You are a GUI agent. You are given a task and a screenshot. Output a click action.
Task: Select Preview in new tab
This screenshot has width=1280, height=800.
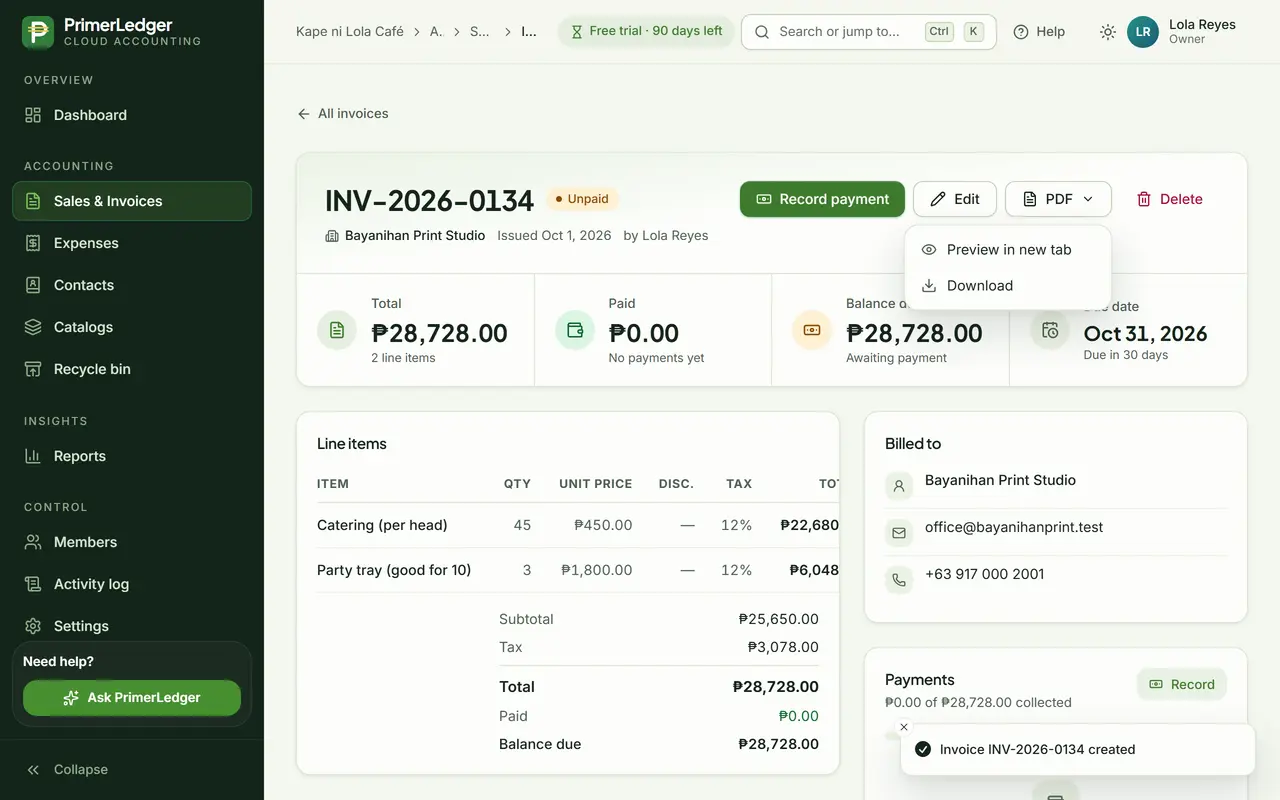(x=1008, y=250)
